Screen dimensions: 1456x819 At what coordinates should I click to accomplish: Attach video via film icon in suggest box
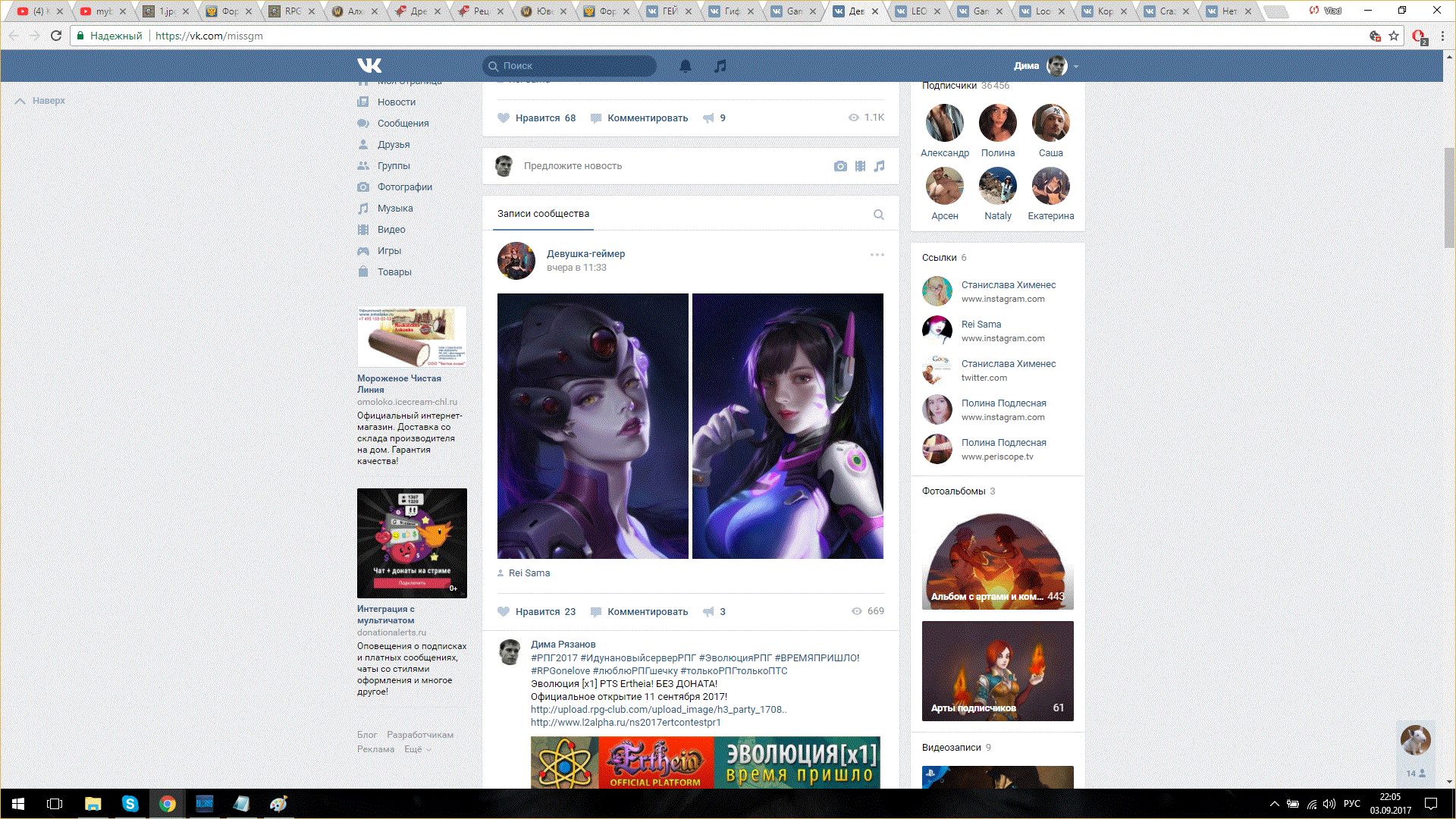pos(860,166)
